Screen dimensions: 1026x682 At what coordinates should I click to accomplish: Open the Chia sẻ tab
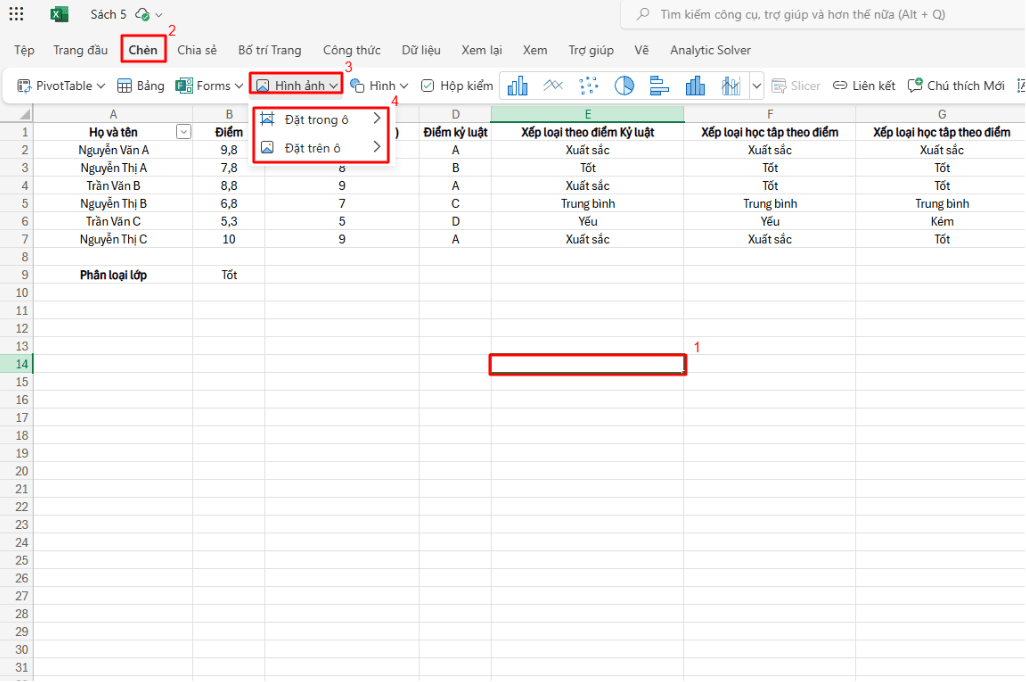pos(197,50)
